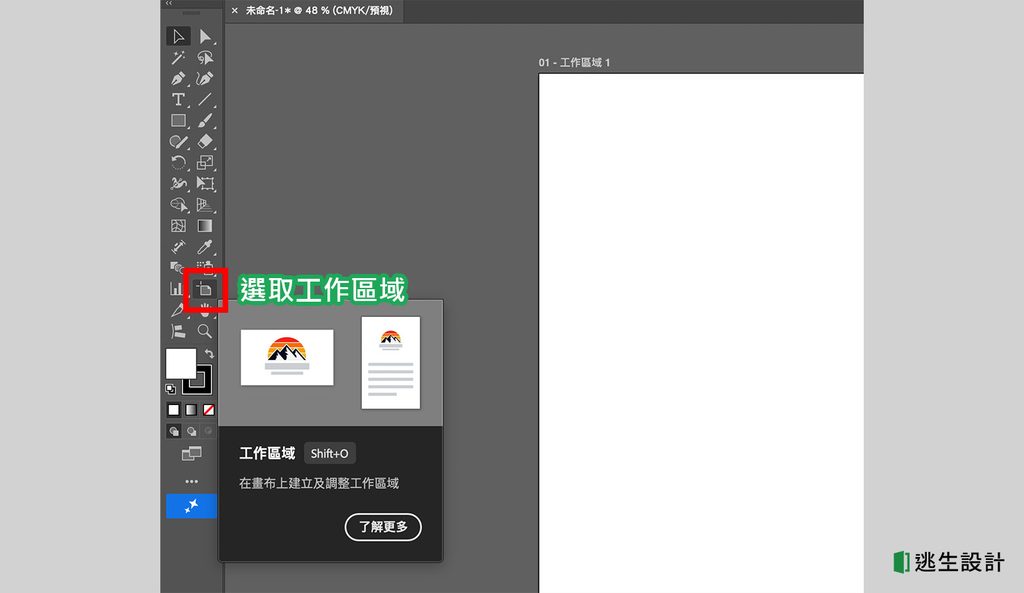The height and width of the screenshot is (593, 1024).
Task: Set paint mode to None
Action: click(208, 410)
